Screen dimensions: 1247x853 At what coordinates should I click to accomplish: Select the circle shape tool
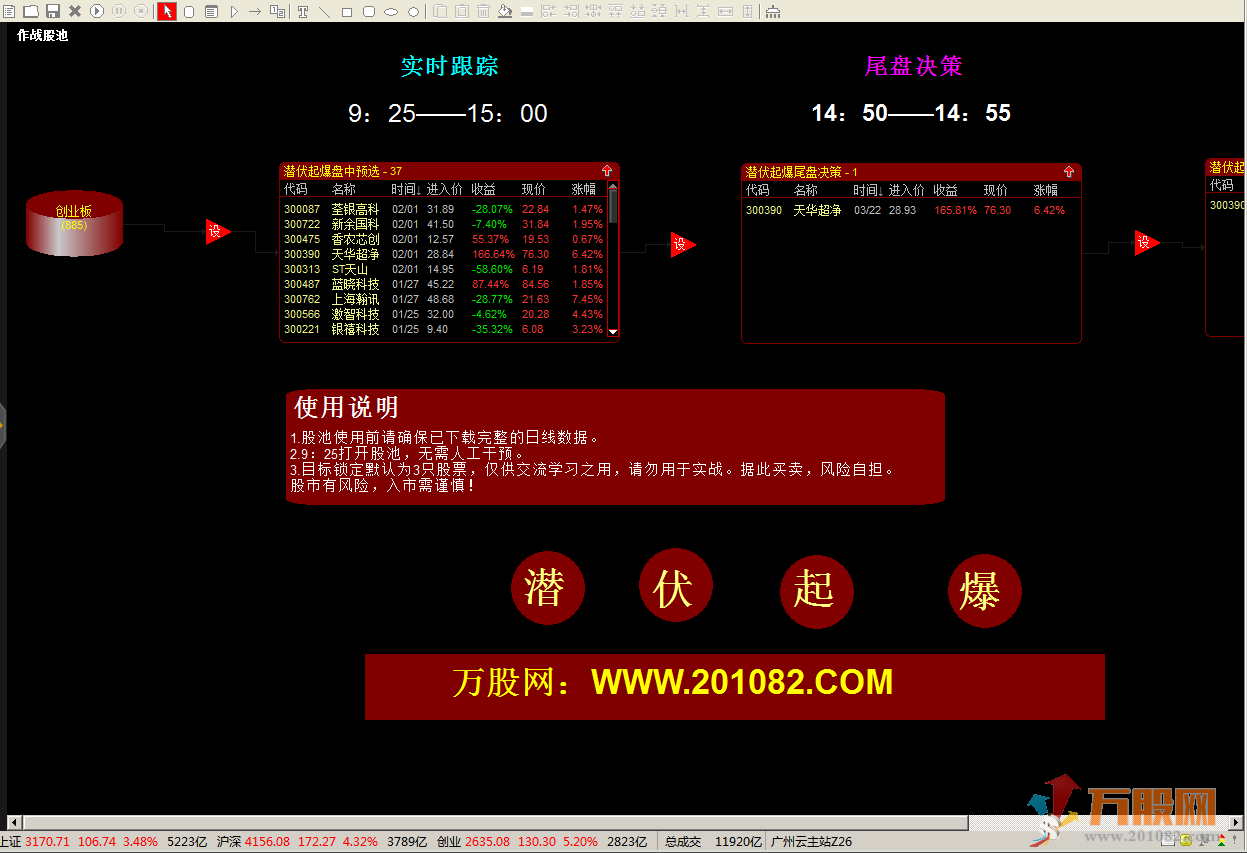coord(413,11)
